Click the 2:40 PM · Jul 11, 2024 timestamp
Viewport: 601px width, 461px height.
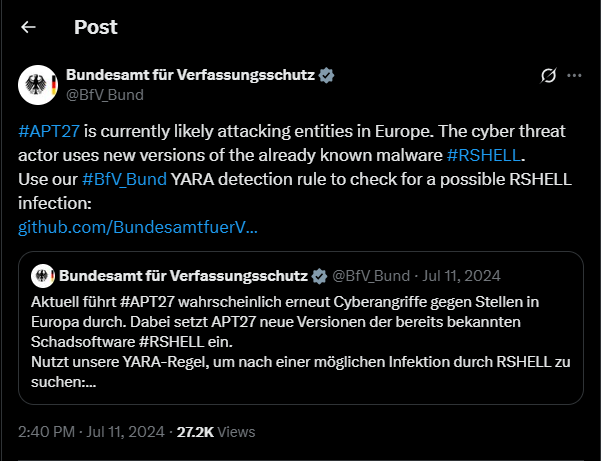tap(91, 432)
